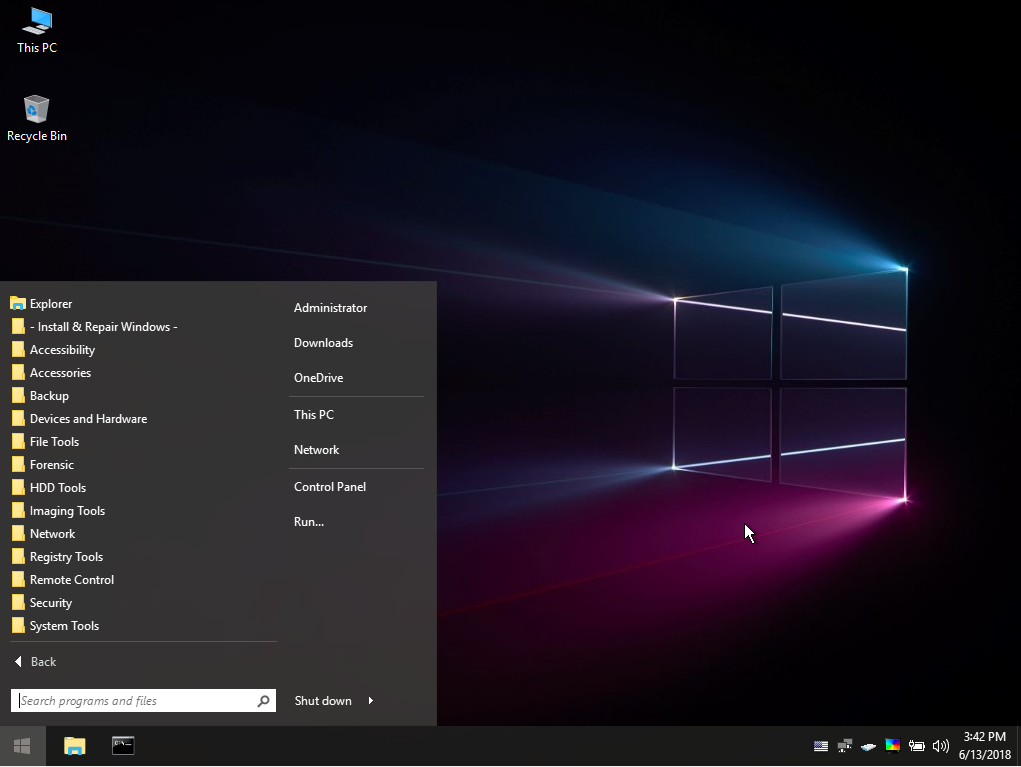This screenshot has width=1021, height=767.
Task: Click the show desktop strip at taskbar end
Action: click(x=1018, y=746)
